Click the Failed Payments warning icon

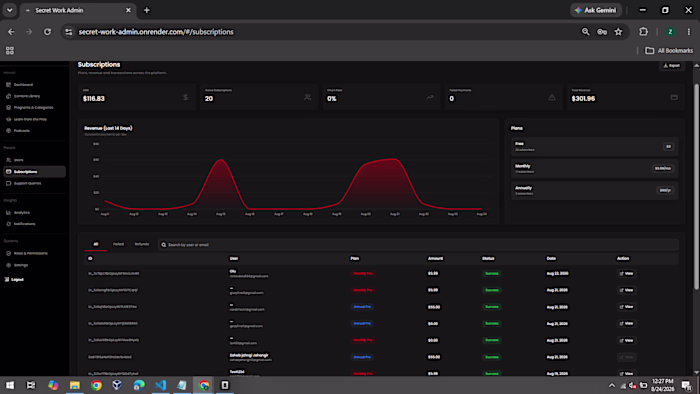click(552, 97)
